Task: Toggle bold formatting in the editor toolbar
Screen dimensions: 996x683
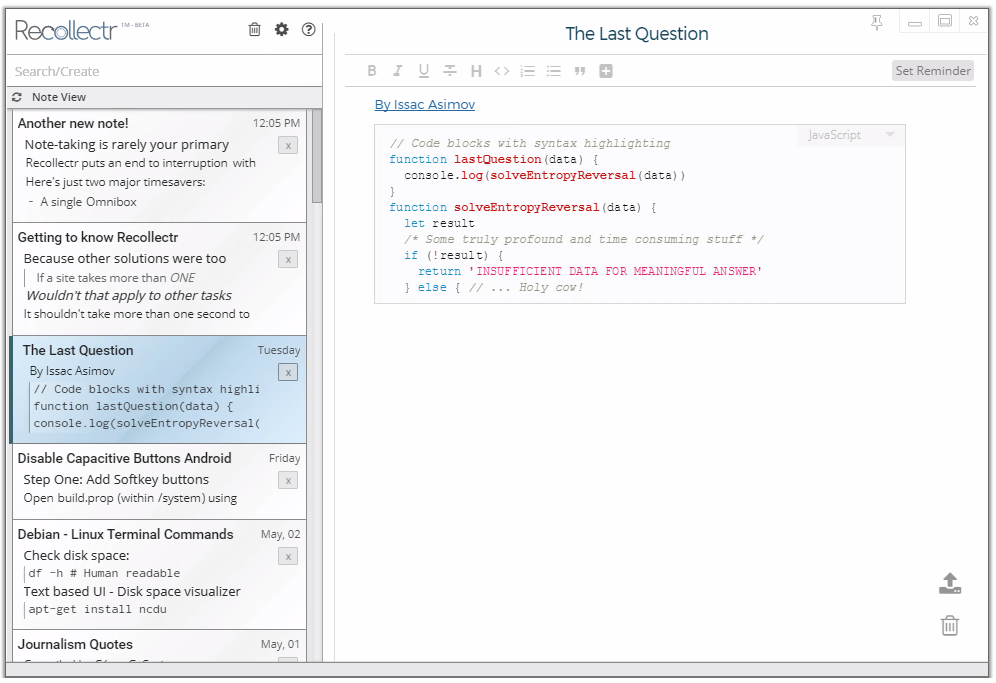Action: coord(372,71)
